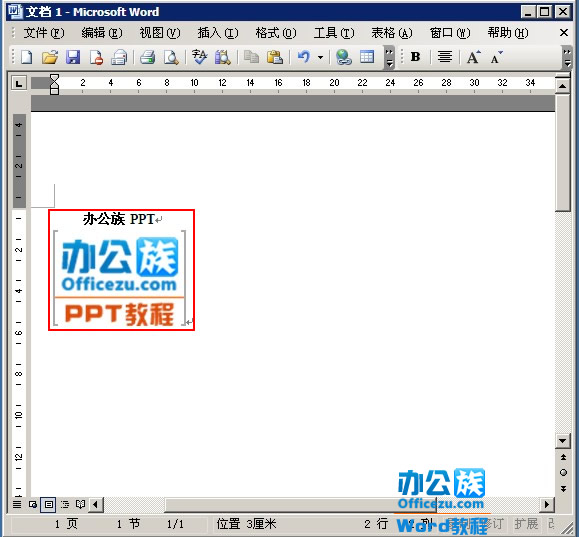The image size is (579, 537).
Task: Undo the last action
Action: (x=304, y=58)
